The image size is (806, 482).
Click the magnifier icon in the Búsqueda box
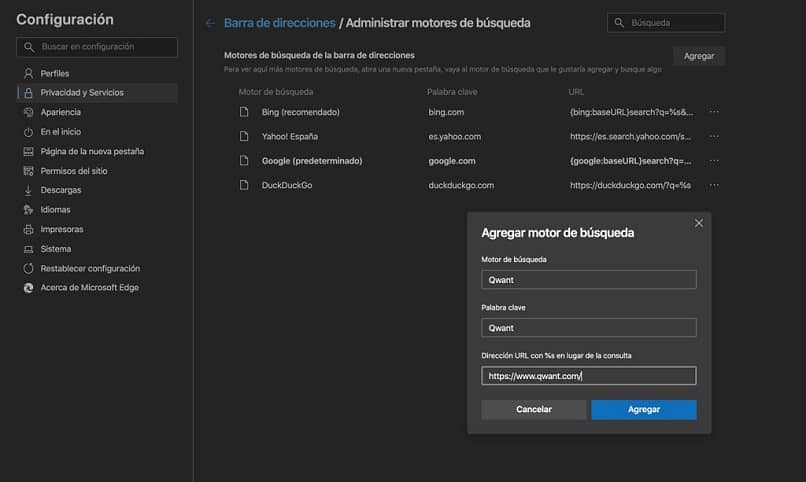point(619,23)
